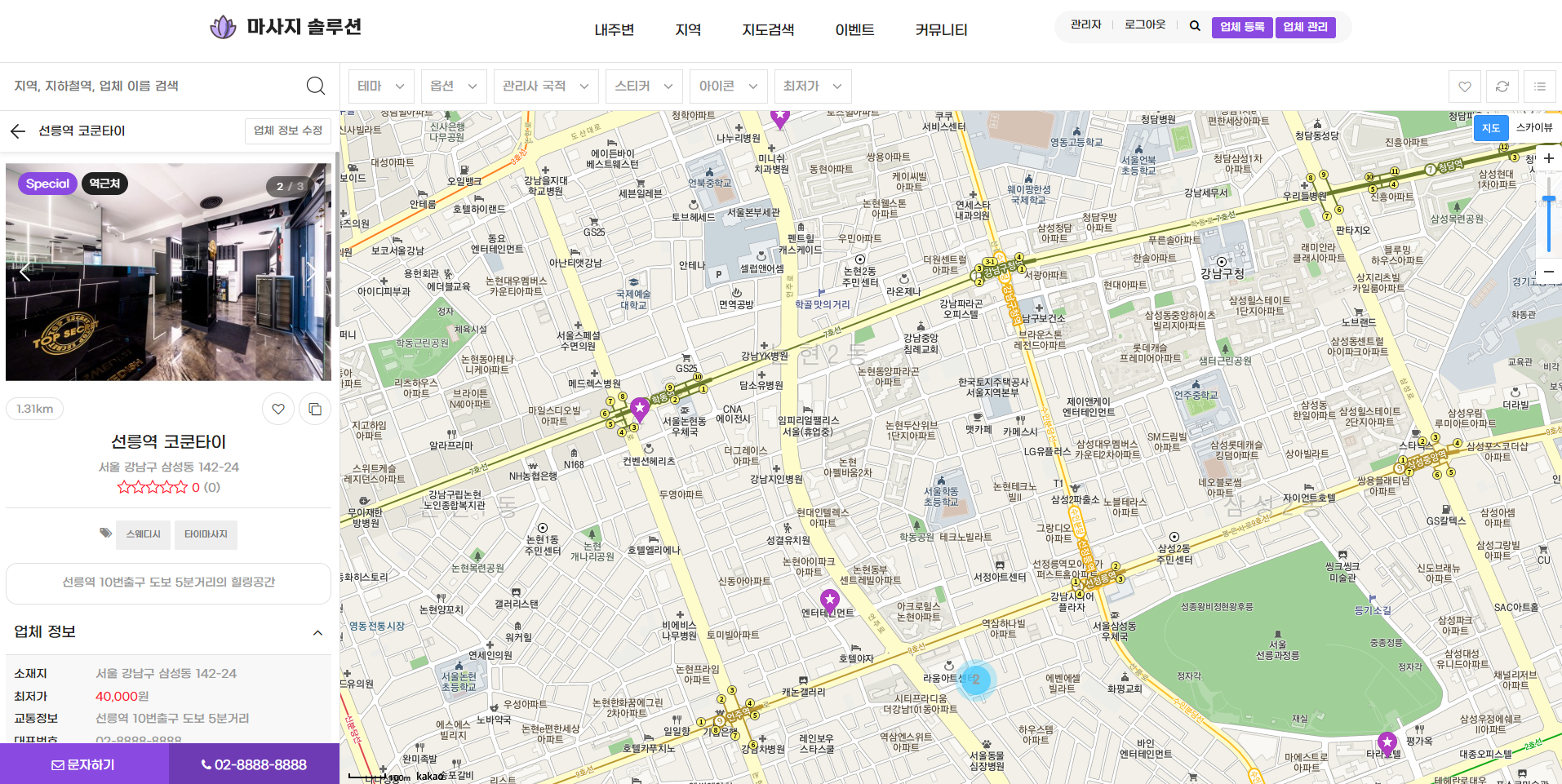Screen dimensions: 1562x784
Task: Click the refresh map icon
Action: coord(1502,86)
